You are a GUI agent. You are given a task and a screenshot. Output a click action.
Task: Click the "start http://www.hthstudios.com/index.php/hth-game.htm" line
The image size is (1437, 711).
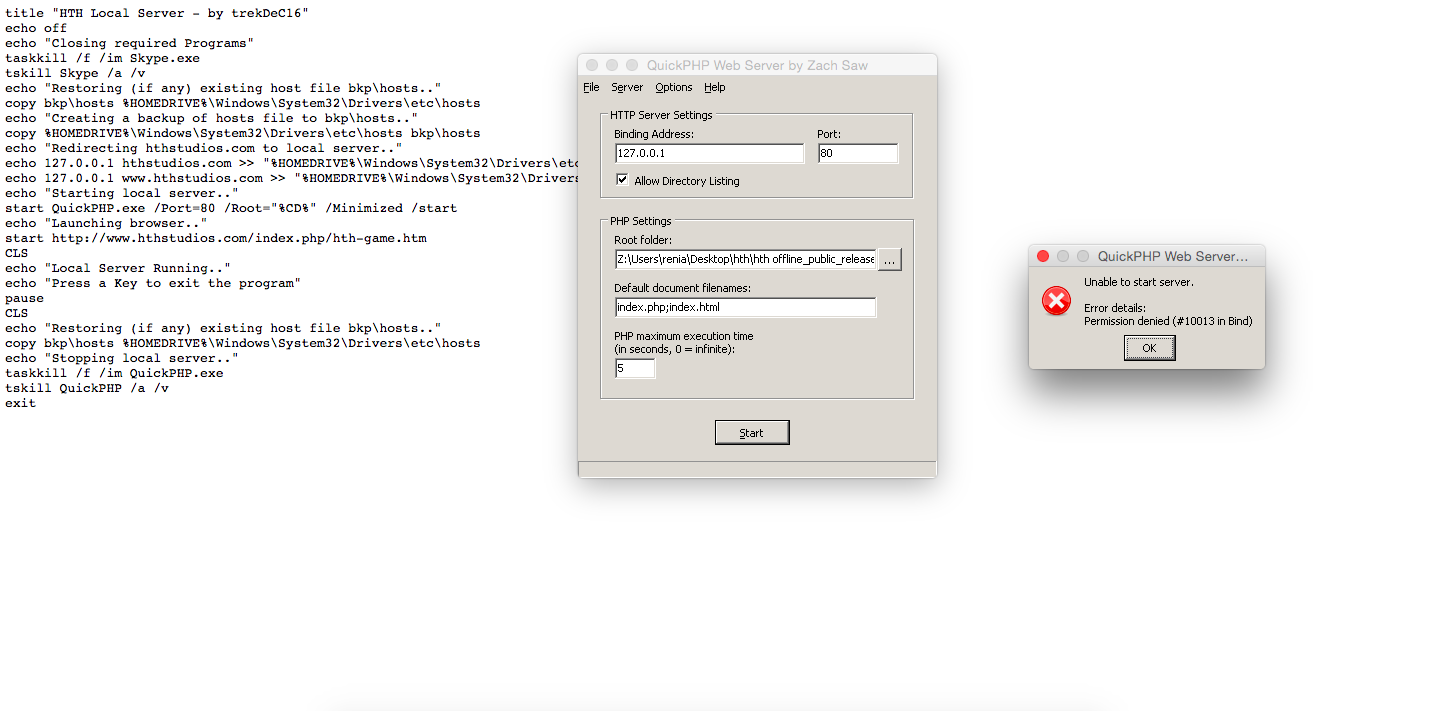[216, 238]
